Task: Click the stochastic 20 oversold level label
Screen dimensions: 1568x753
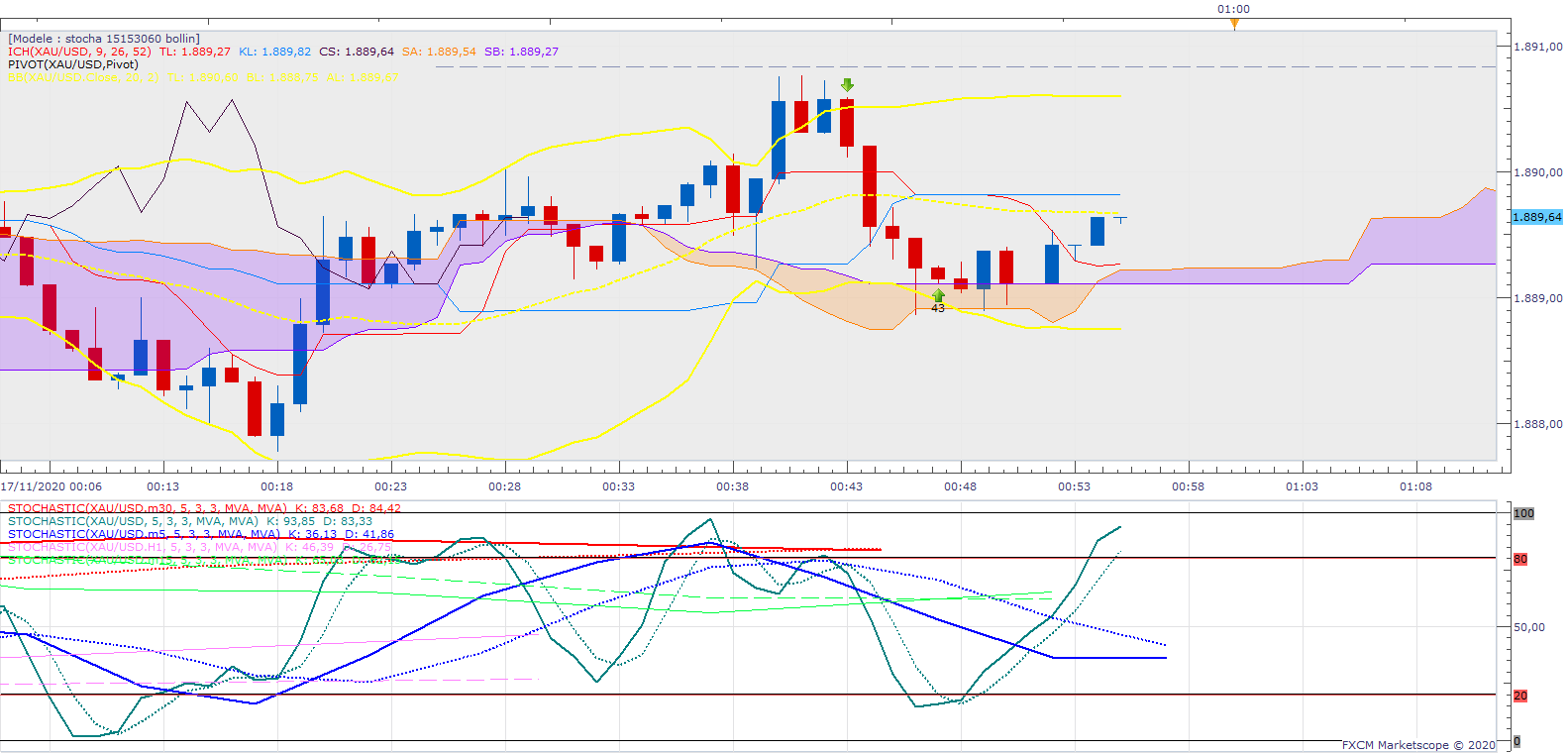Action: click(x=1520, y=696)
